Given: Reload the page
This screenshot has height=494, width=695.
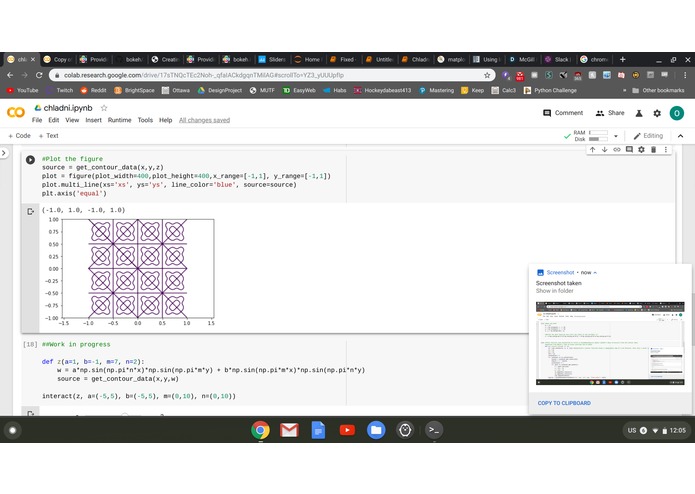Looking at the screenshot, I should (x=39, y=75).
